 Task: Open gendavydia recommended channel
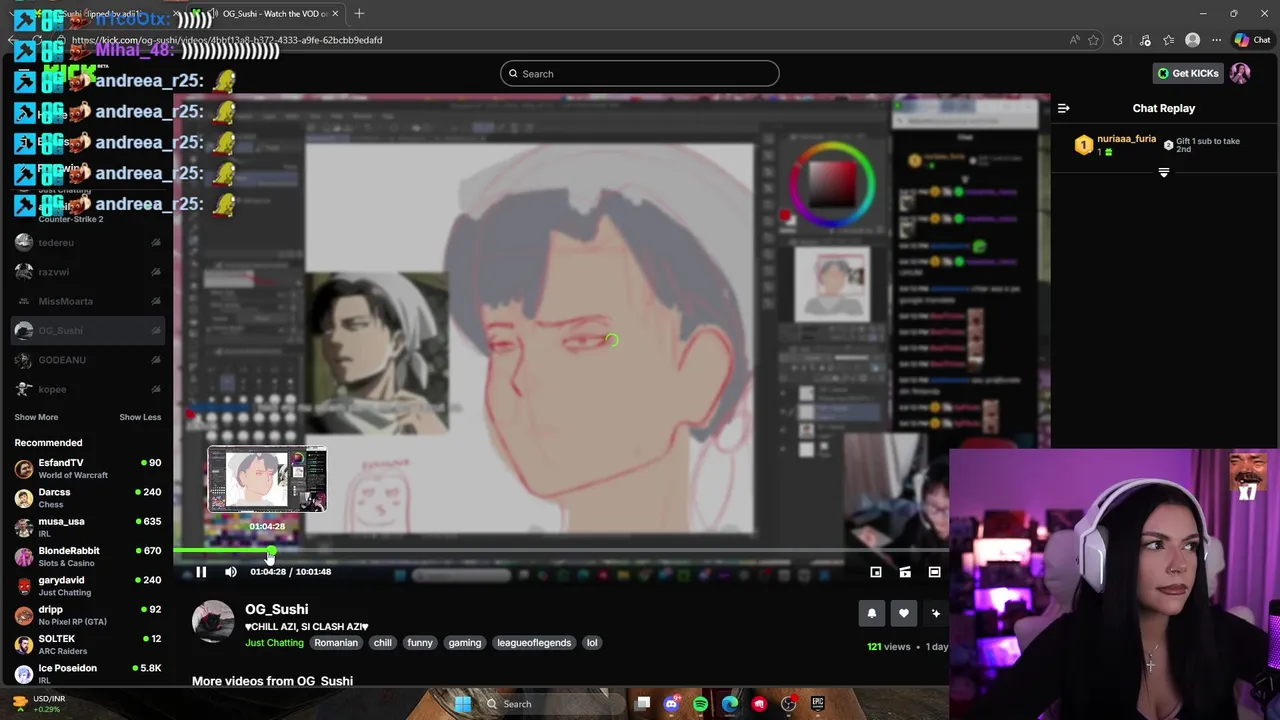pos(88,585)
